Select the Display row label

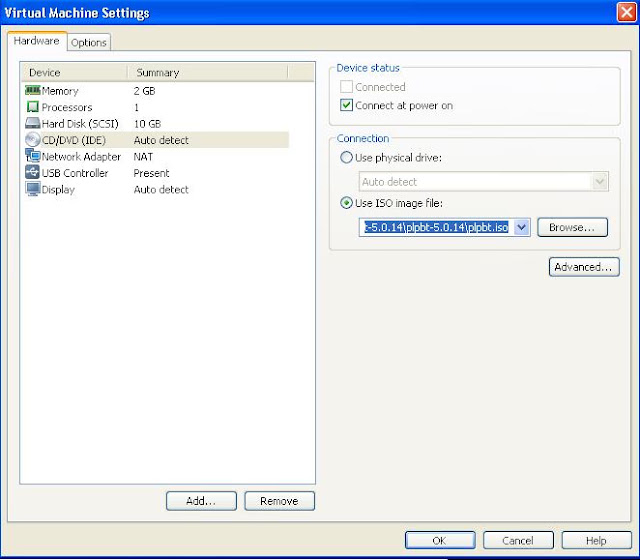(x=58, y=189)
